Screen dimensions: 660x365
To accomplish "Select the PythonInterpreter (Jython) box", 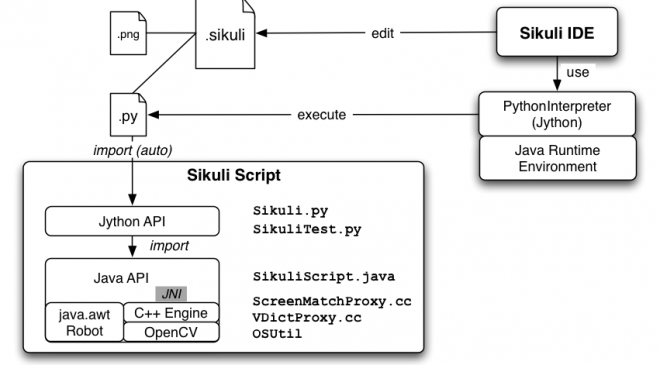I will [x=557, y=114].
